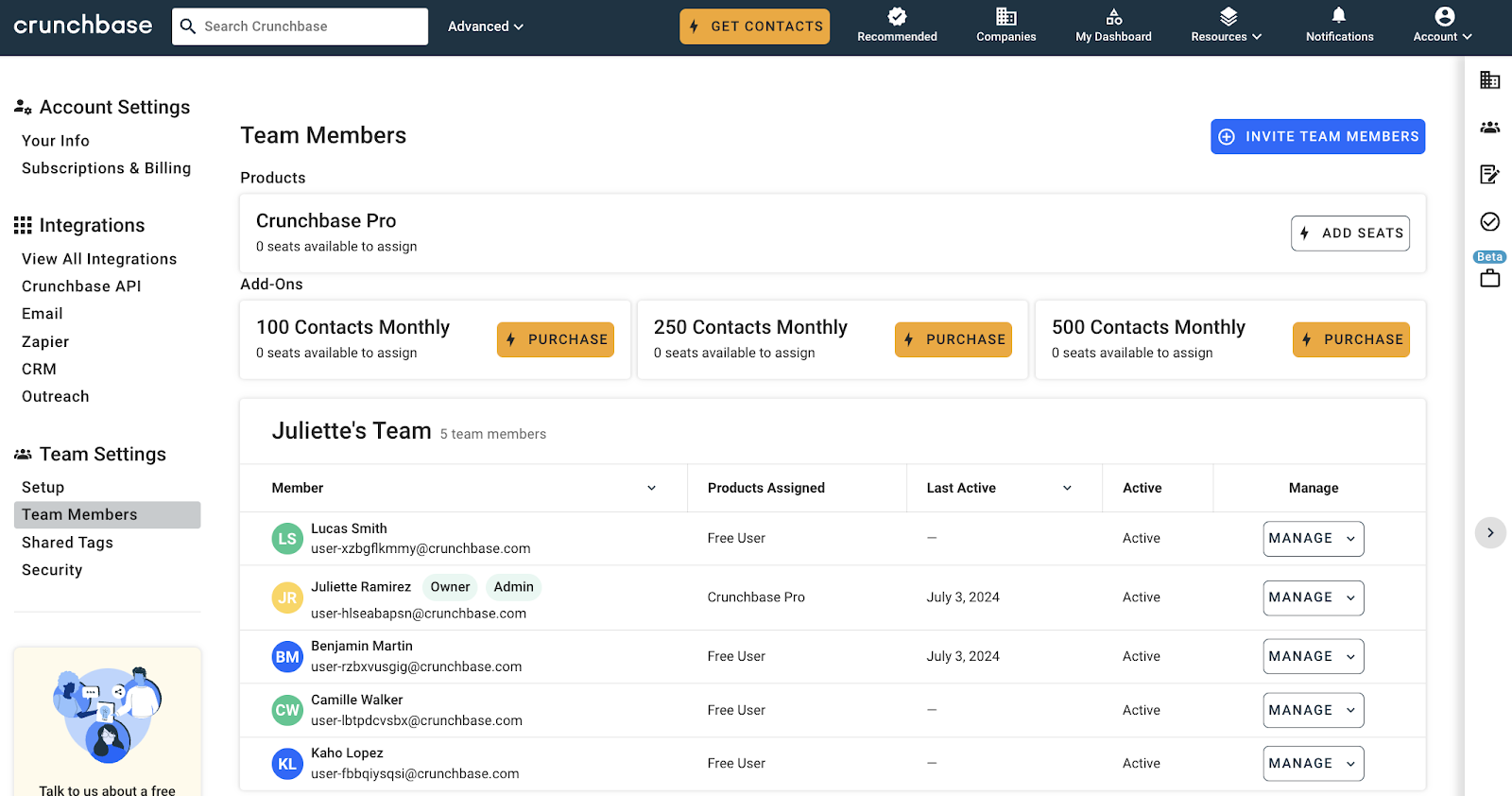Click Lucas Smith's LS avatar
The height and width of the screenshot is (796, 1512).
(287, 539)
